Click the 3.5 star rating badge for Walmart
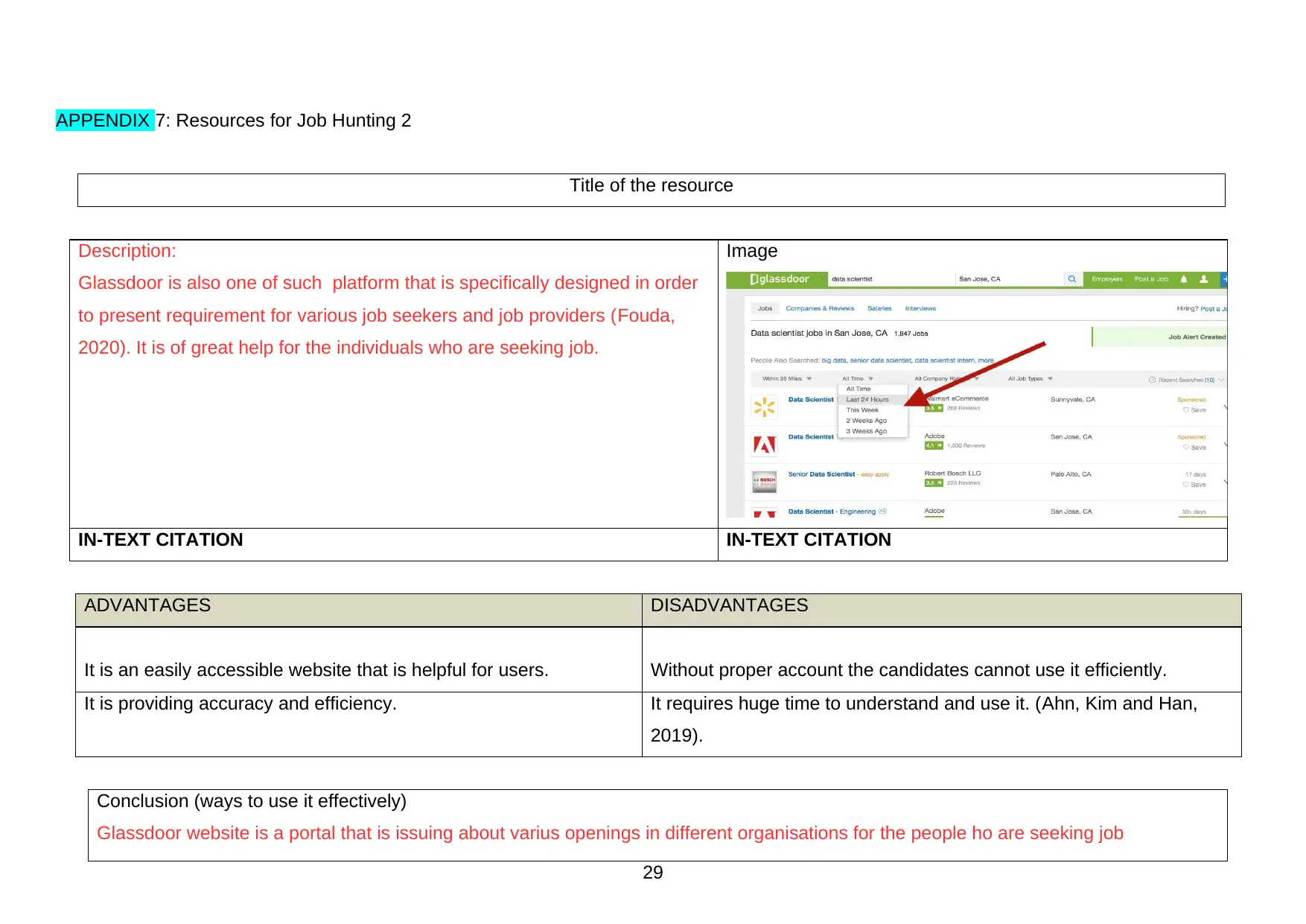Image resolution: width=1306 pixels, height=924 pixels. [934, 408]
